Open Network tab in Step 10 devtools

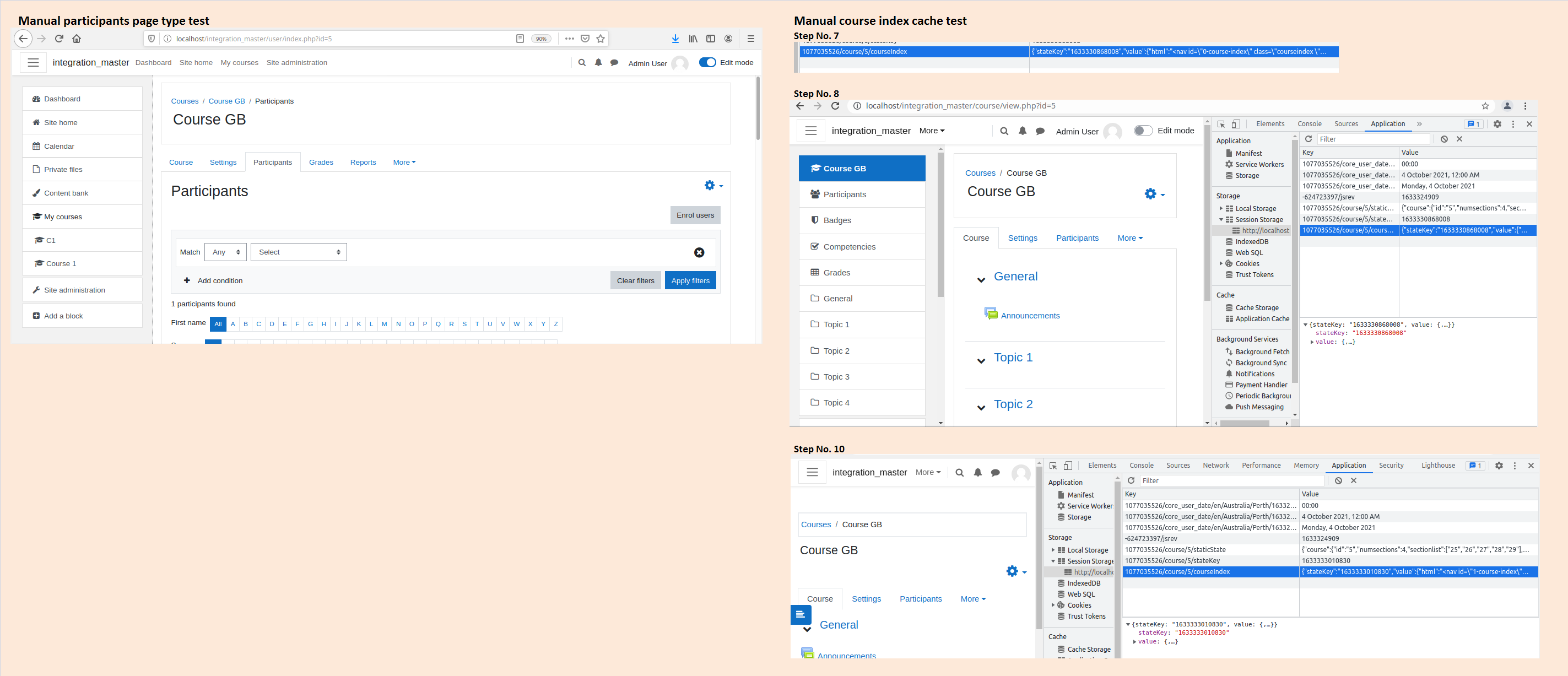click(1215, 466)
